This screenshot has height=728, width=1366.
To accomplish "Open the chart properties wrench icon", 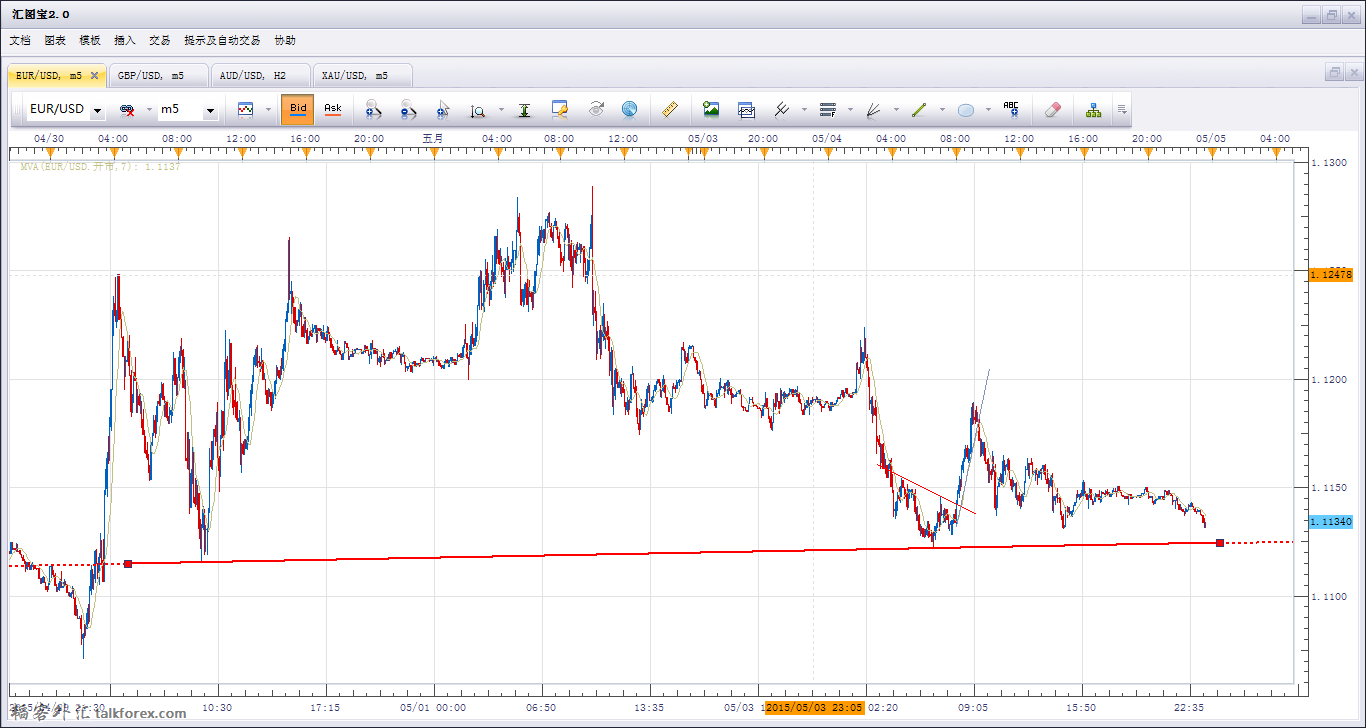I will (559, 109).
